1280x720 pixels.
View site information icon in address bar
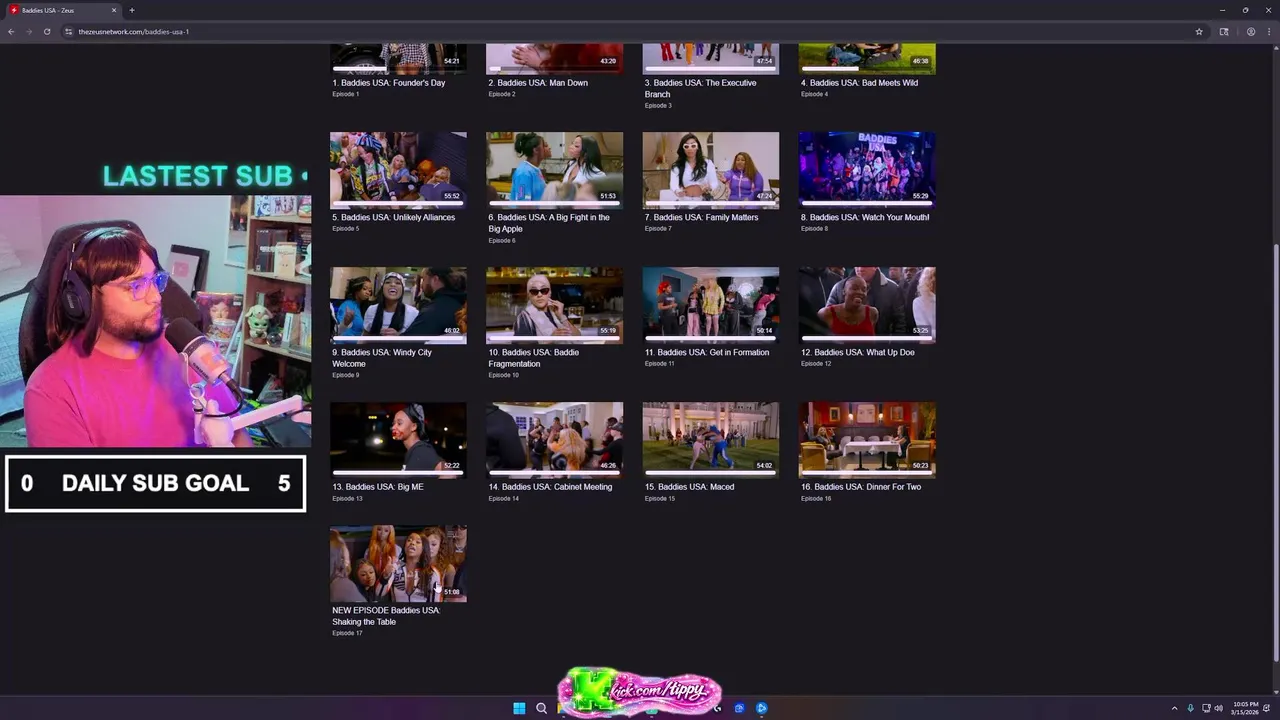69,31
